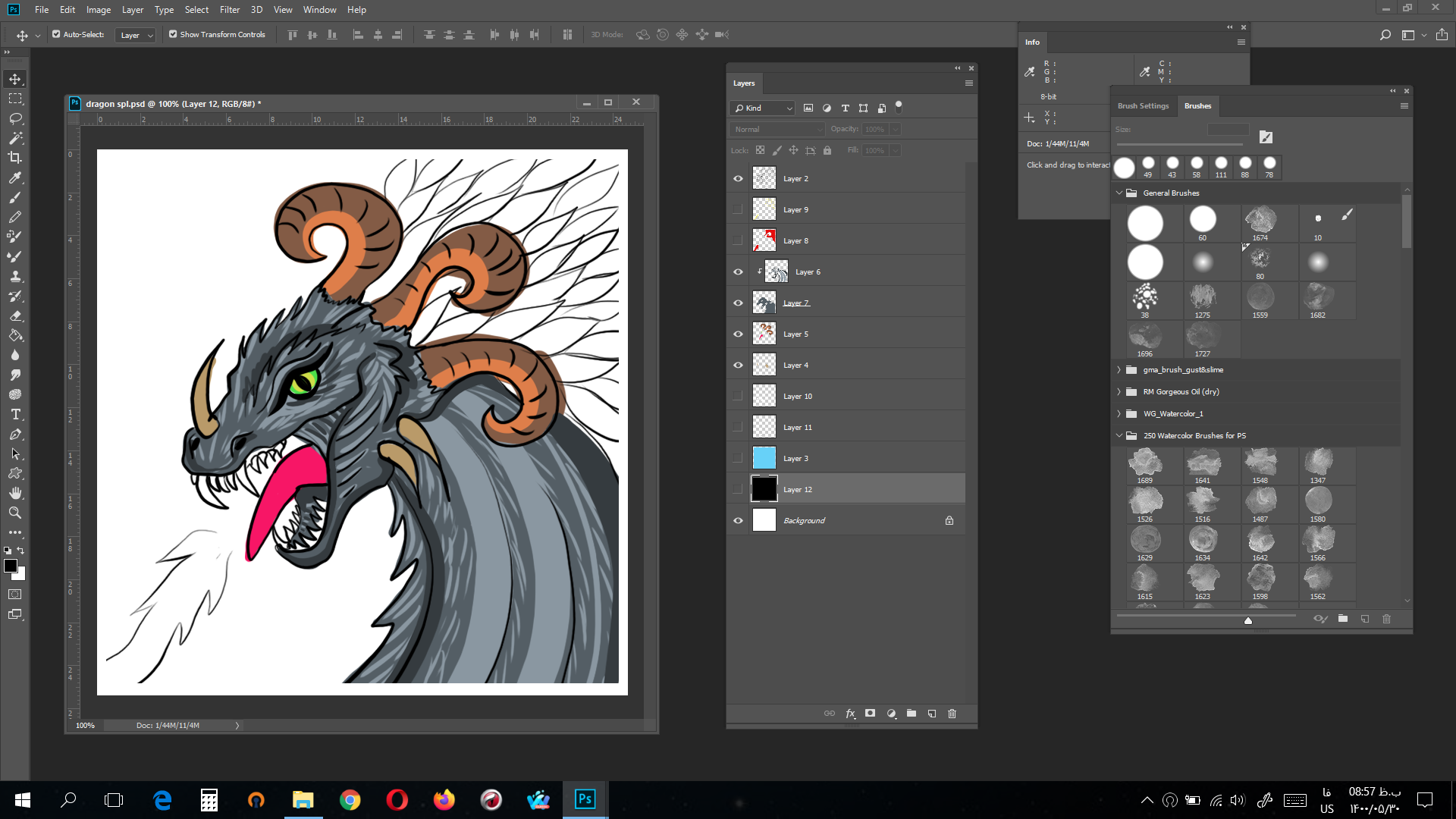Click the brush Size slider track
Image resolution: width=1456 pixels, height=819 pixels.
click(x=1180, y=144)
